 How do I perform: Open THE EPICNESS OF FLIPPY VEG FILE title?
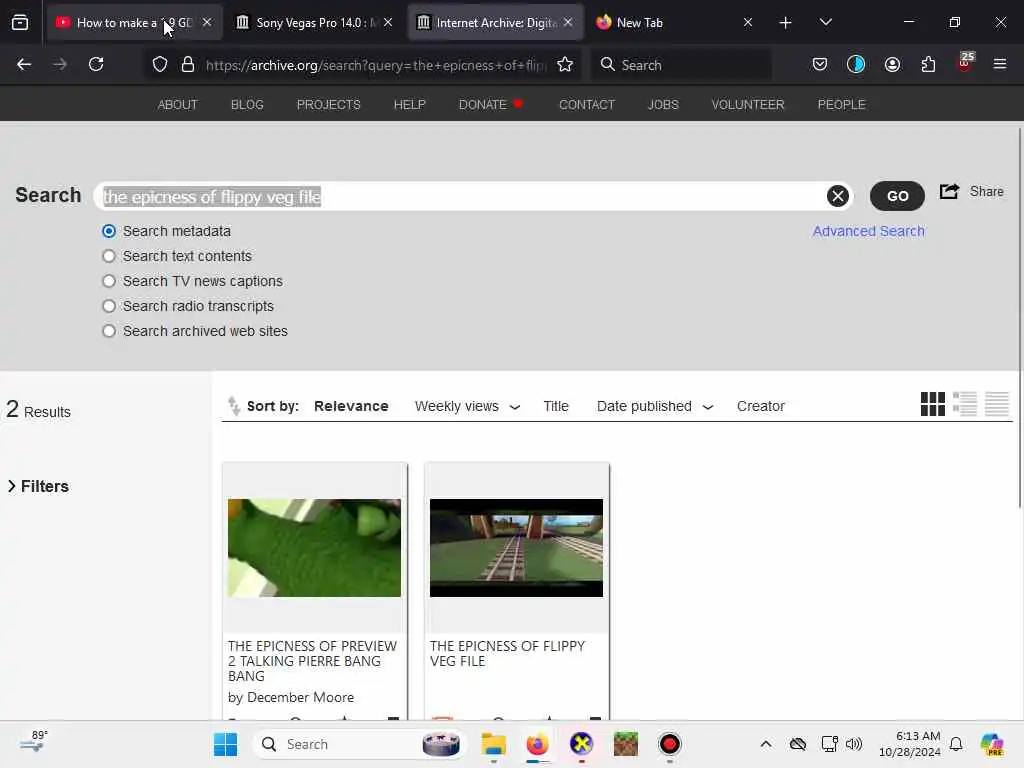click(x=507, y=654)
